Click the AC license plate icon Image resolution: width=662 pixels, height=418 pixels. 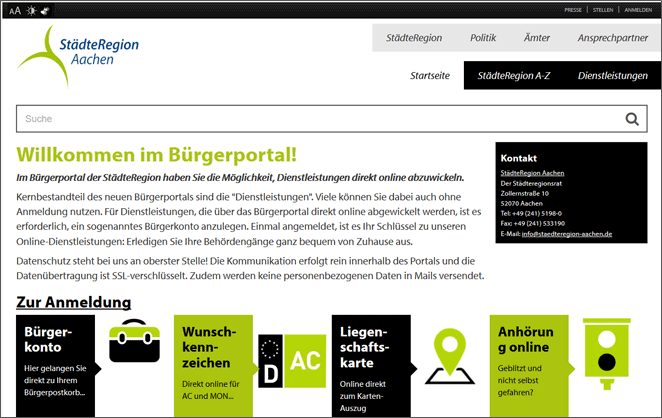(292, 361)
